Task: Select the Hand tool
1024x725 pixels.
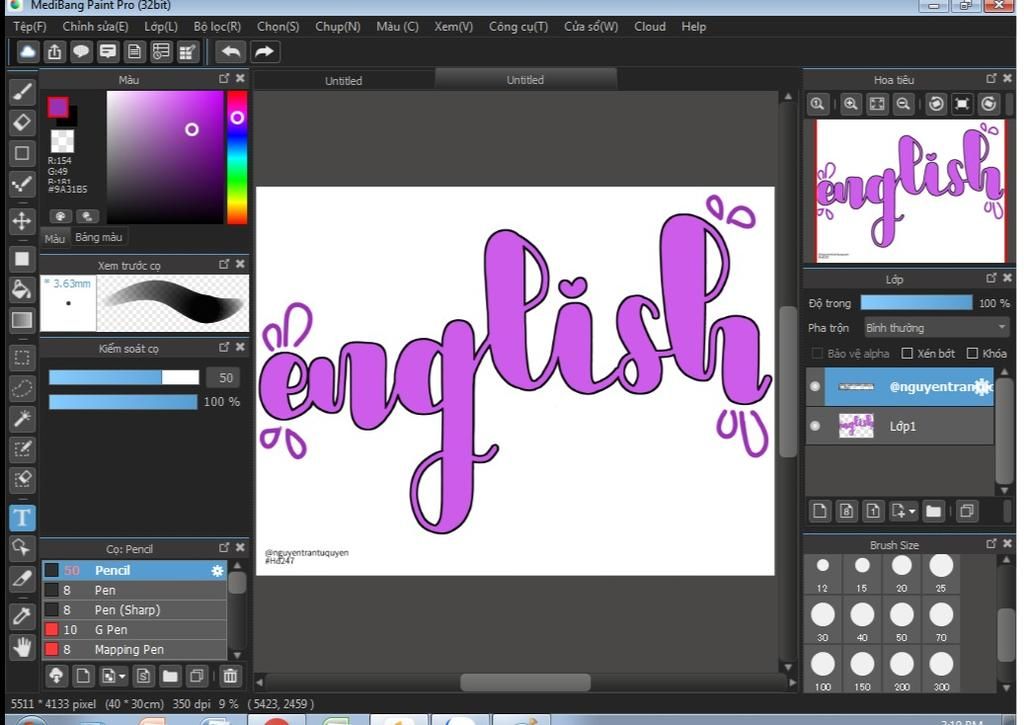Action: point(22,647)
